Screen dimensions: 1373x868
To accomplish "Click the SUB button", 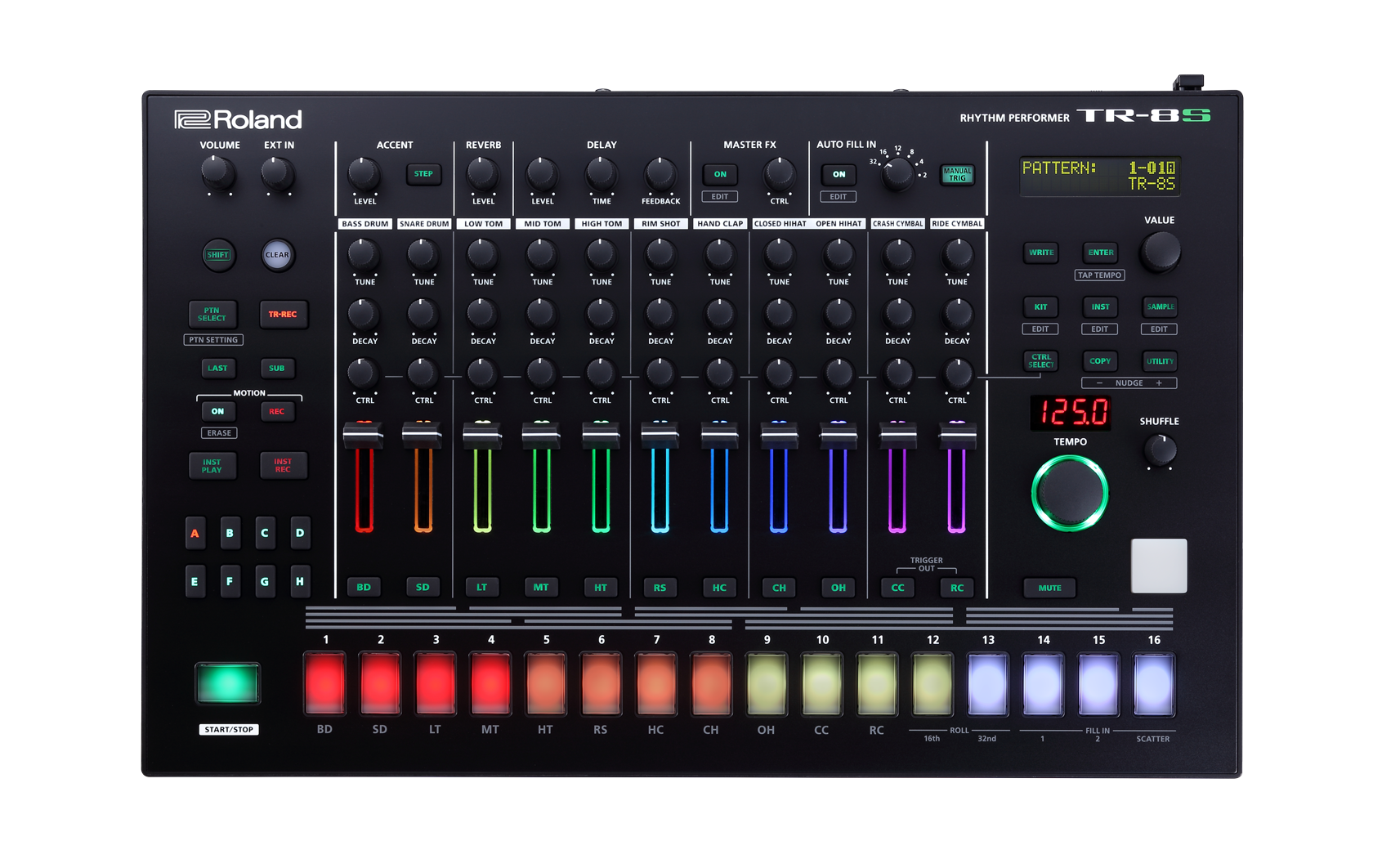I will click(x=277, y=369).
